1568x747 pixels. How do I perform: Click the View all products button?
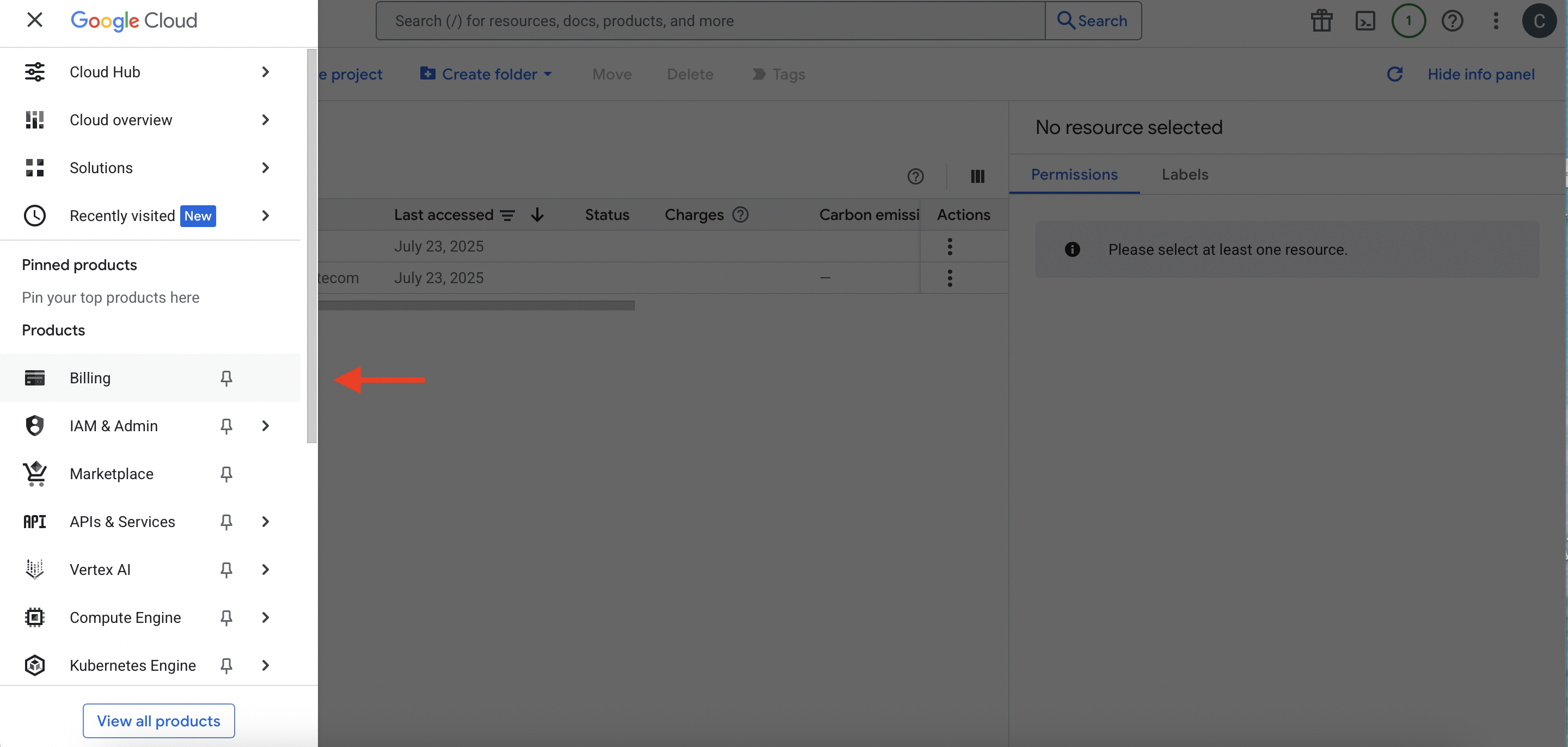159,721
